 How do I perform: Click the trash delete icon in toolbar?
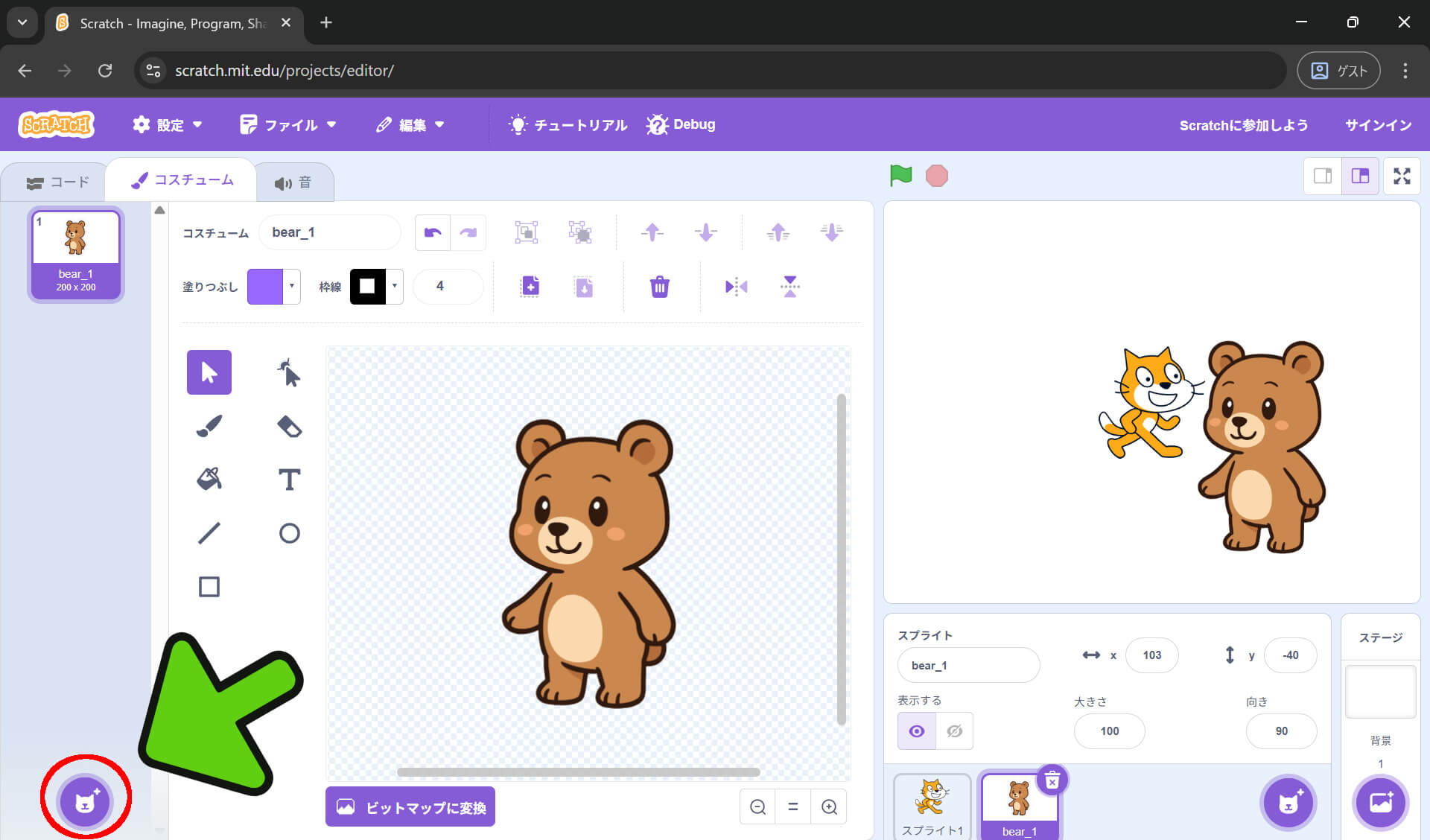(x=659, y=287)
